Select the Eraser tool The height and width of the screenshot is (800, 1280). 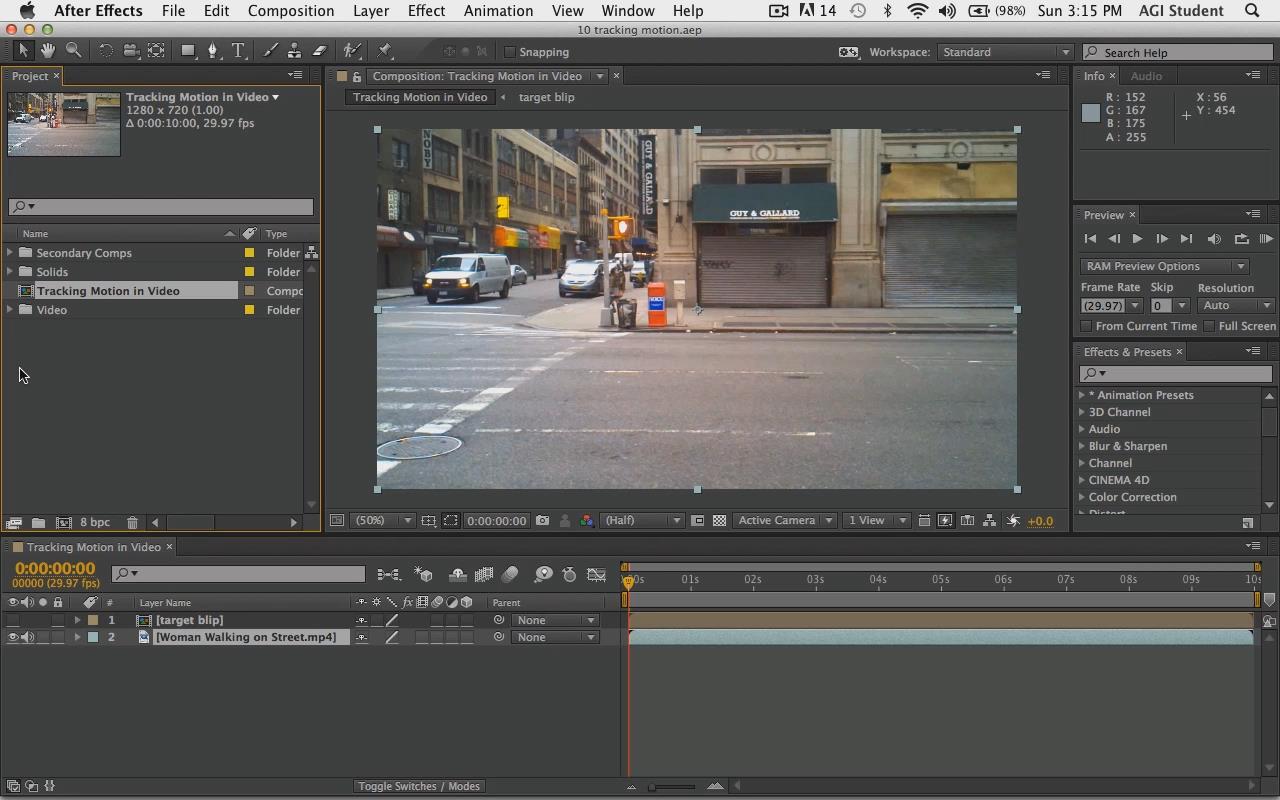320,51
